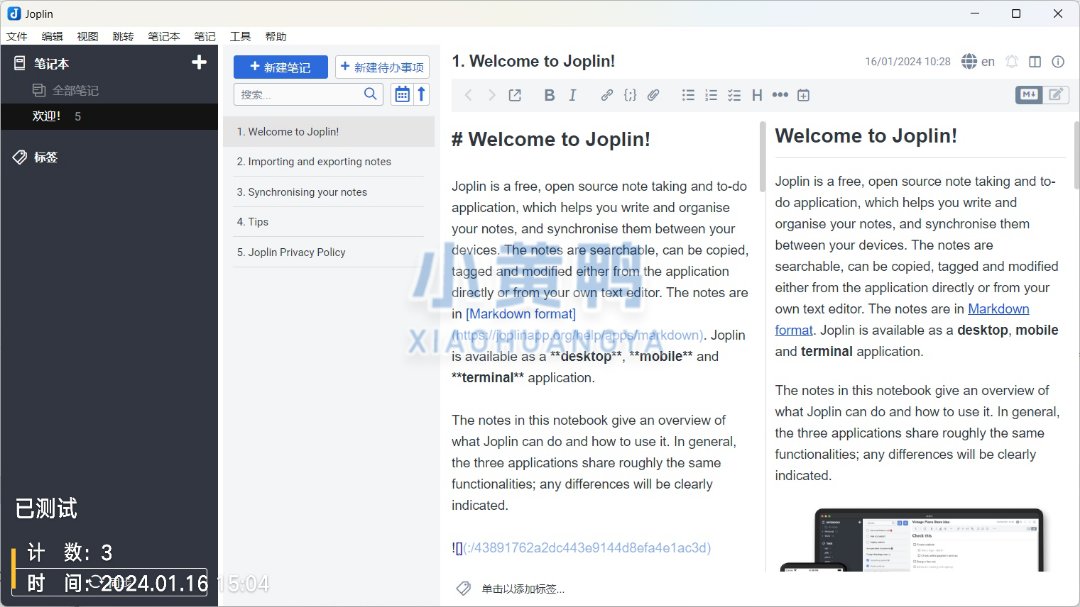Insert the current date and time icon
The image size is (1080, 607).
(803, 95)
